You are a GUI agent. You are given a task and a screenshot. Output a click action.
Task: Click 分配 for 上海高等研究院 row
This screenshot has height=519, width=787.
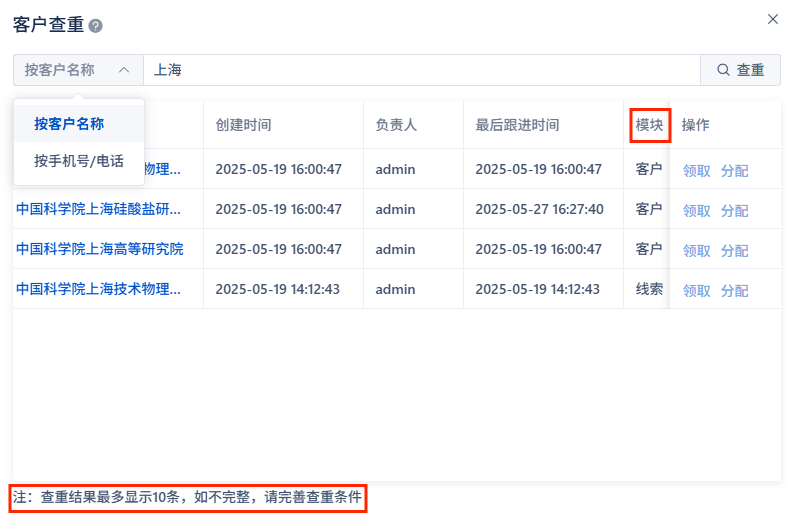[x=735, y=251]
